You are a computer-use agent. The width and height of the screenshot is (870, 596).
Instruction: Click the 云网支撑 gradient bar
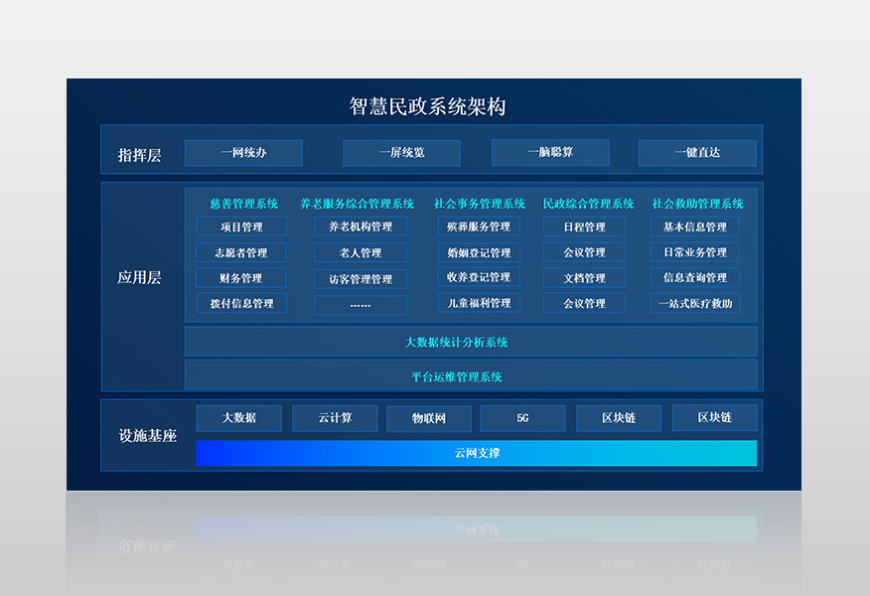pos(477,453)
